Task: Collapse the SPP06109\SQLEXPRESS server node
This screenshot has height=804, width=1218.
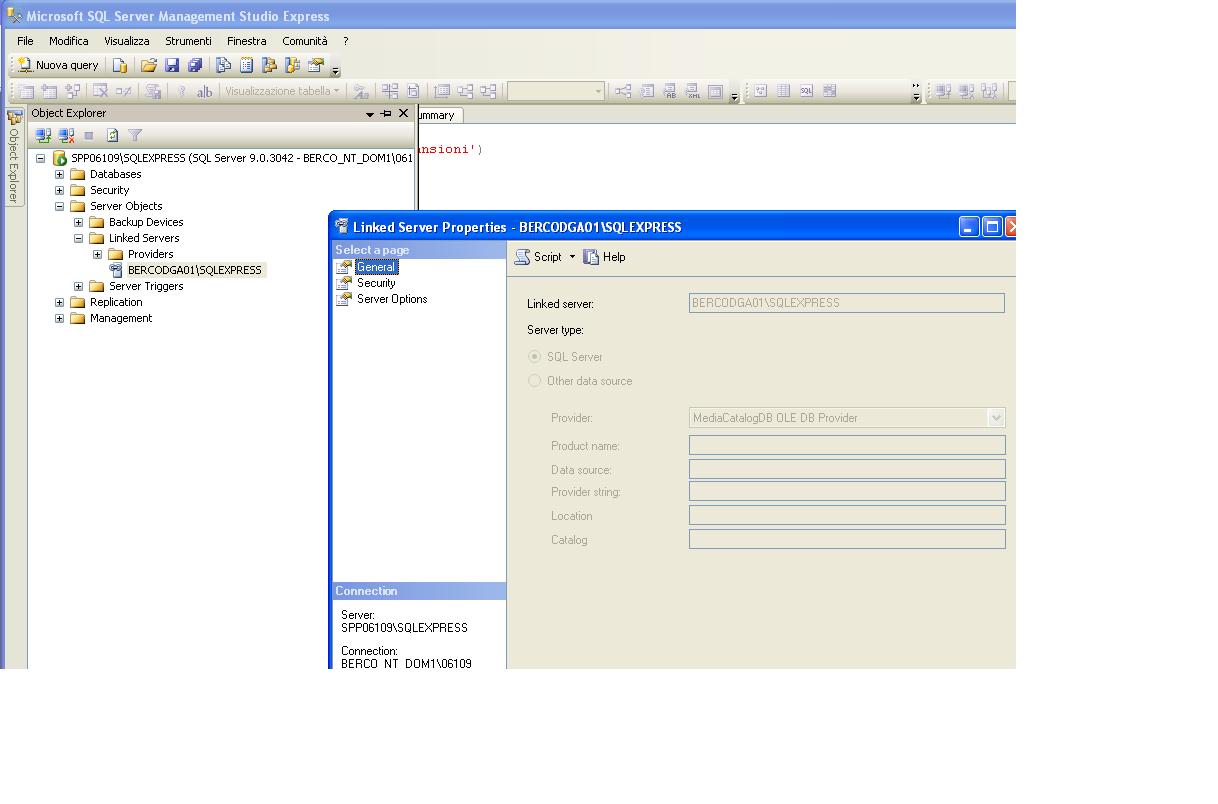Action: (40, 158)
